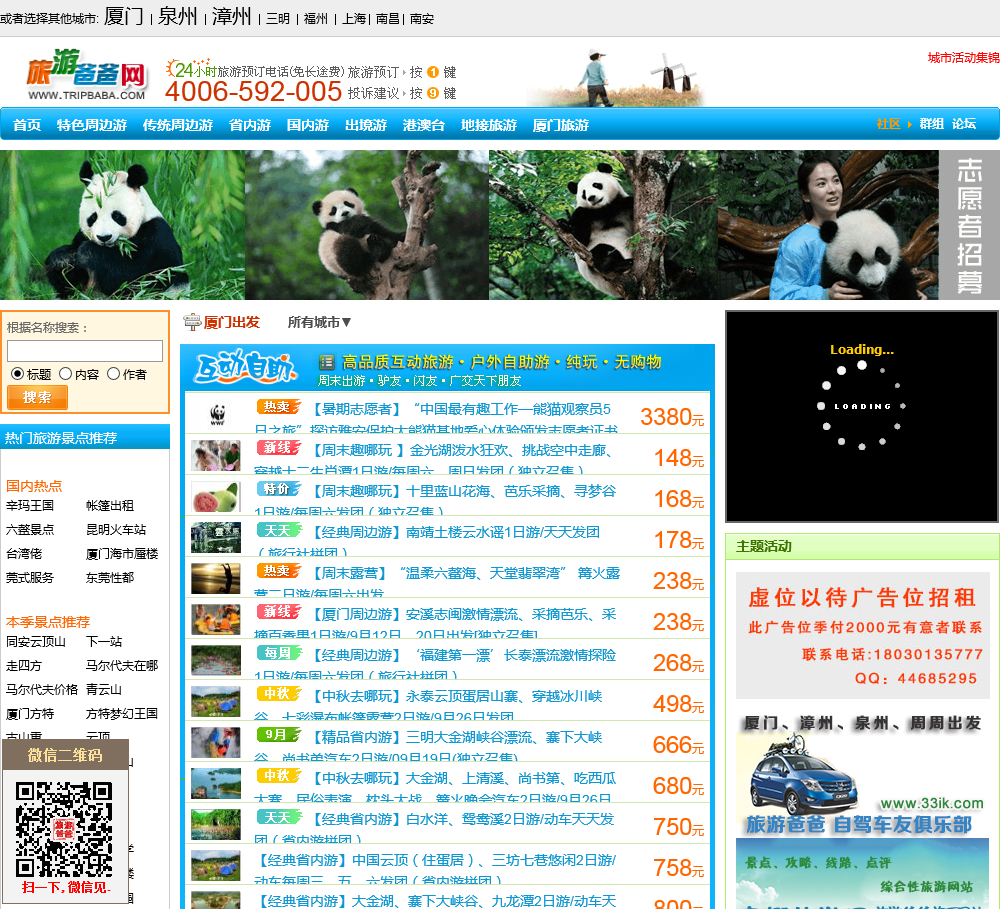Go to 首页 in the navigation bar
1000x909 pixels.
click(27, 124)
